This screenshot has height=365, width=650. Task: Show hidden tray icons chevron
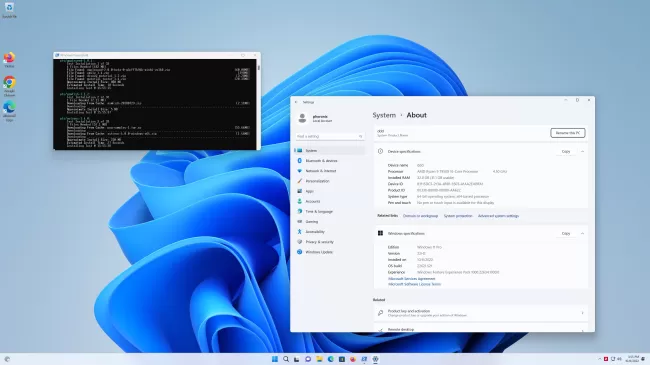point(599,359)
